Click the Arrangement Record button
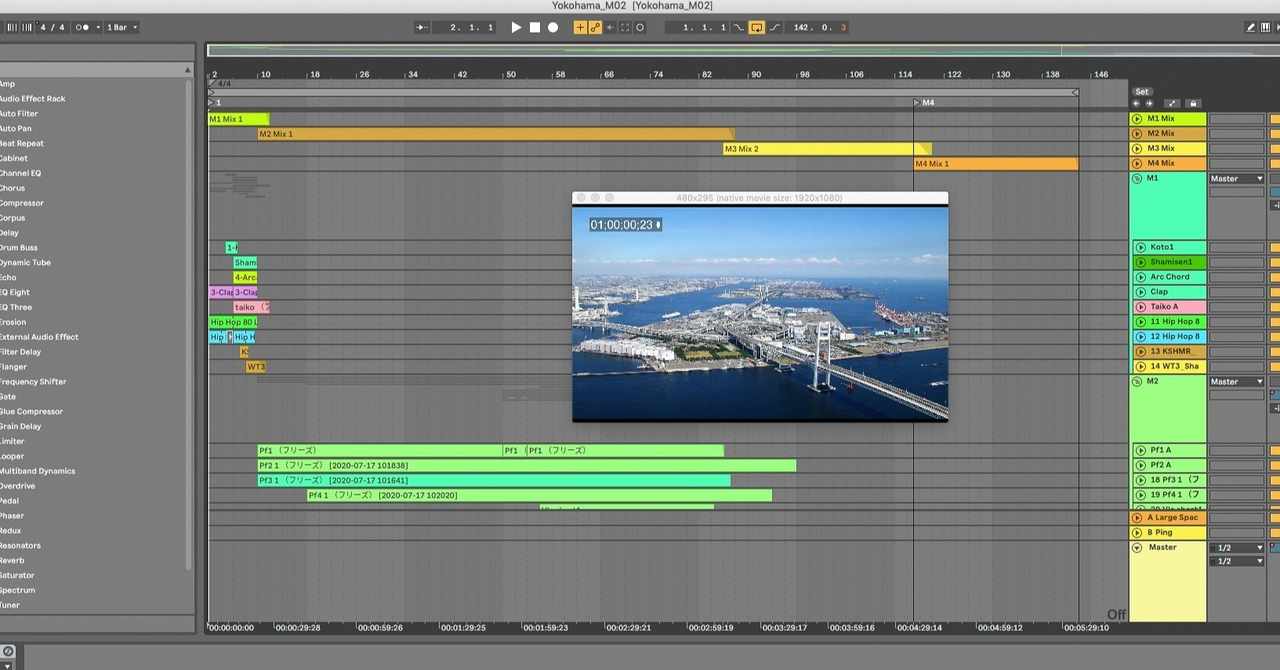 point(552,27)
